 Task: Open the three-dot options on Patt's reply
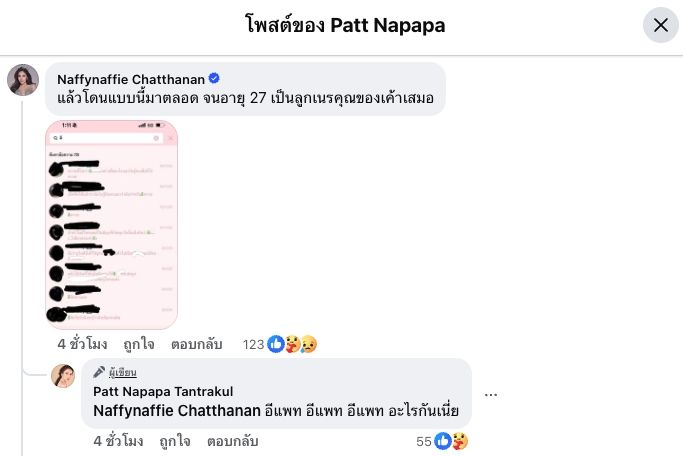(490, 395)
